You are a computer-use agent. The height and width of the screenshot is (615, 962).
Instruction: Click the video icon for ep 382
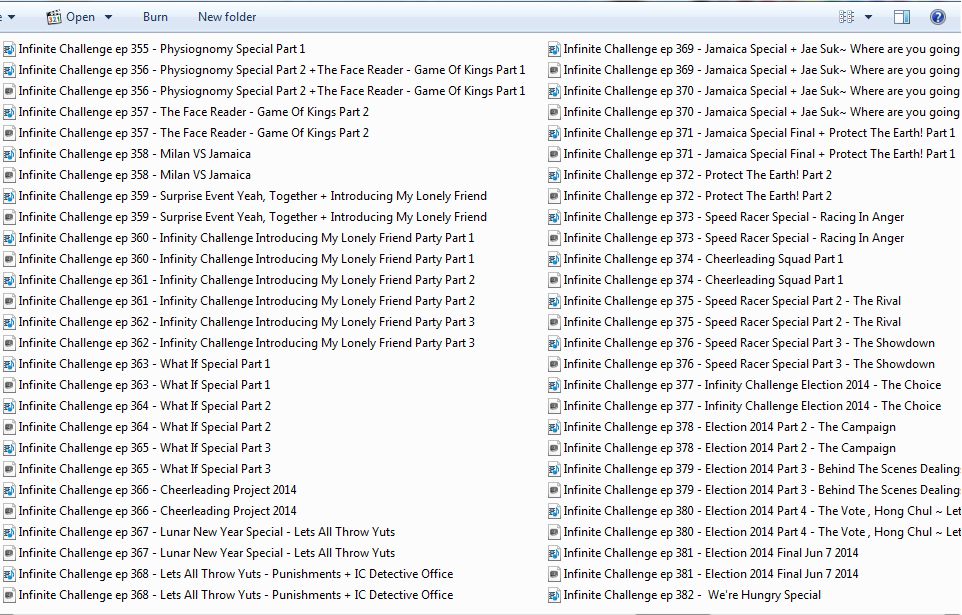[554, 595]
